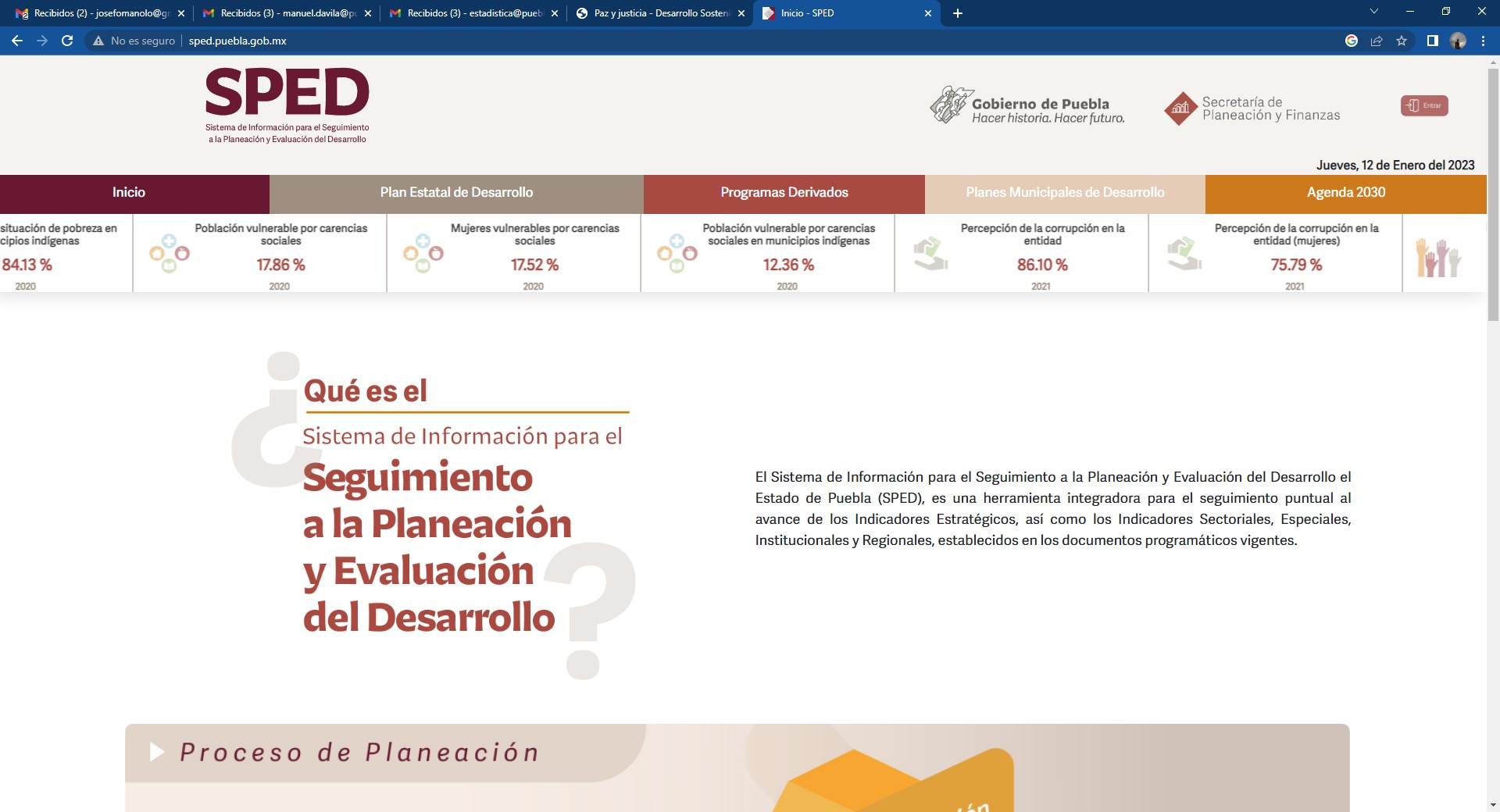Reload the SPED page
This screenshot has width=1500, height=812.
click(67, 41)
